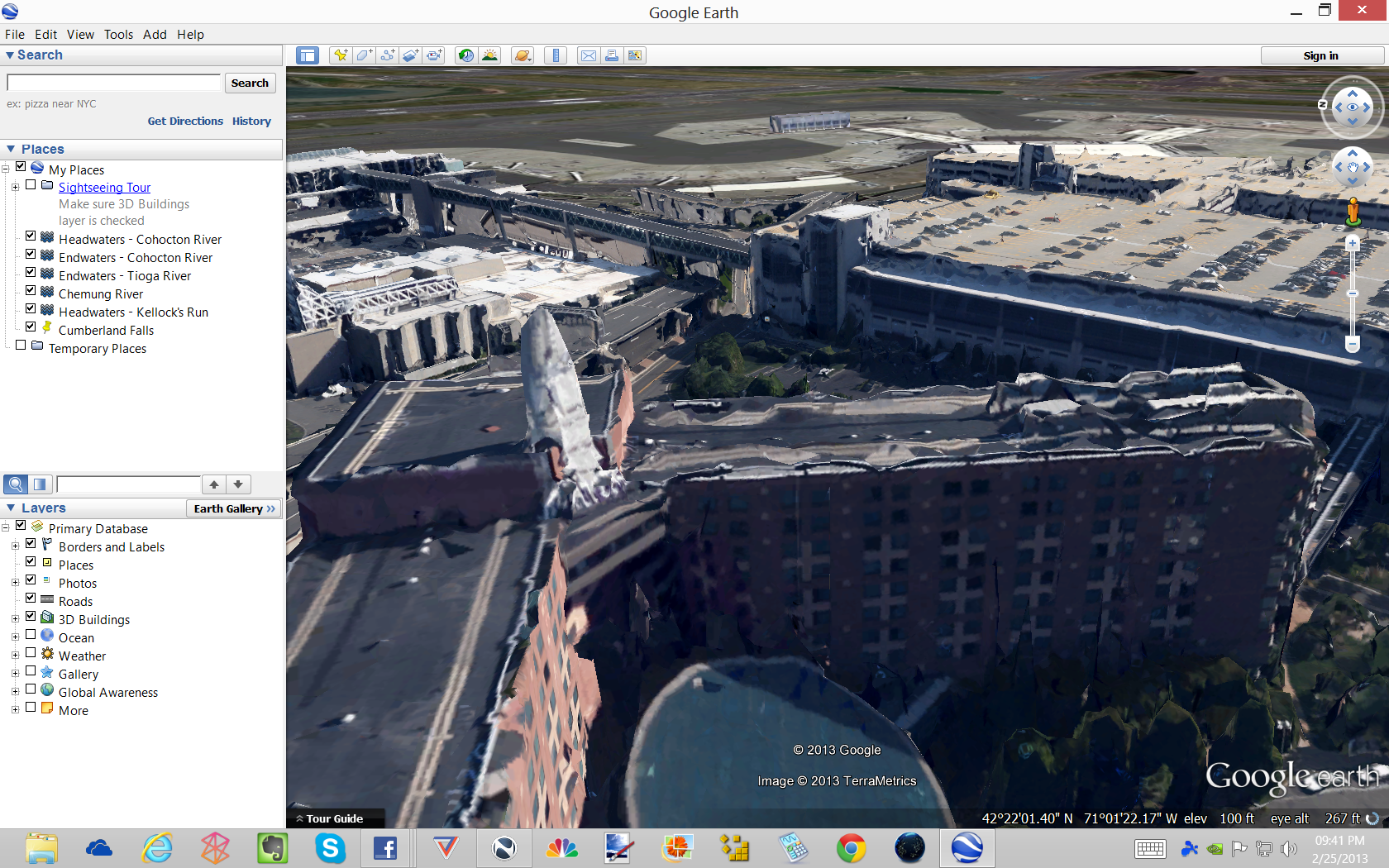The width and height of the screenshot is (1389, 868).
Task: Click the zoom in plus button
Action: click(x=1353, y=243)
